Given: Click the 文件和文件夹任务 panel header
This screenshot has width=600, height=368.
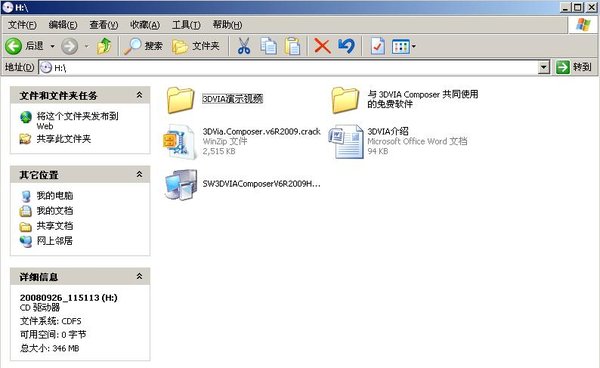Looking at the screenshot, I should tap(80, 95).
